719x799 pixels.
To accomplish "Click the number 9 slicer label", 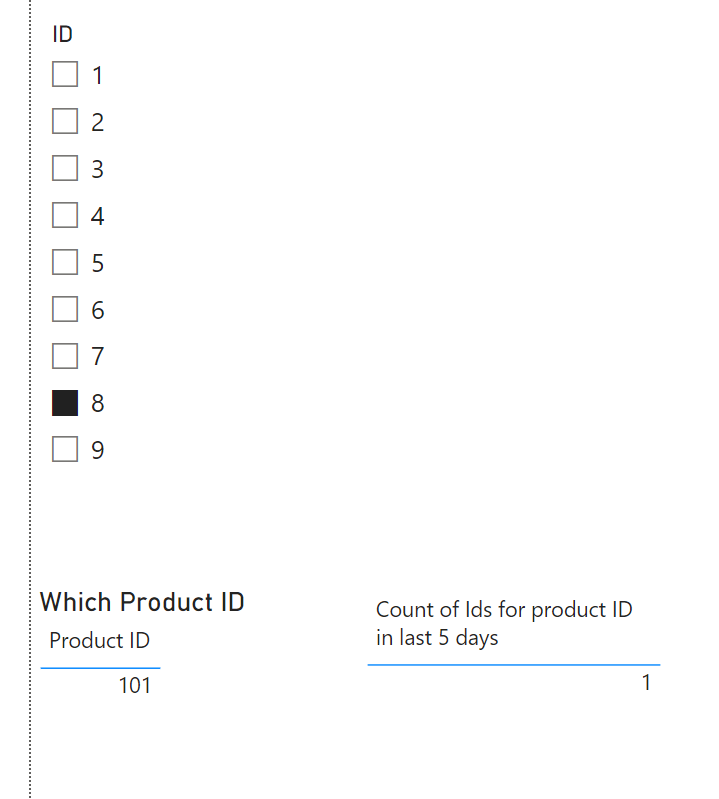I will pyautogui.click(x=98, y=450).
